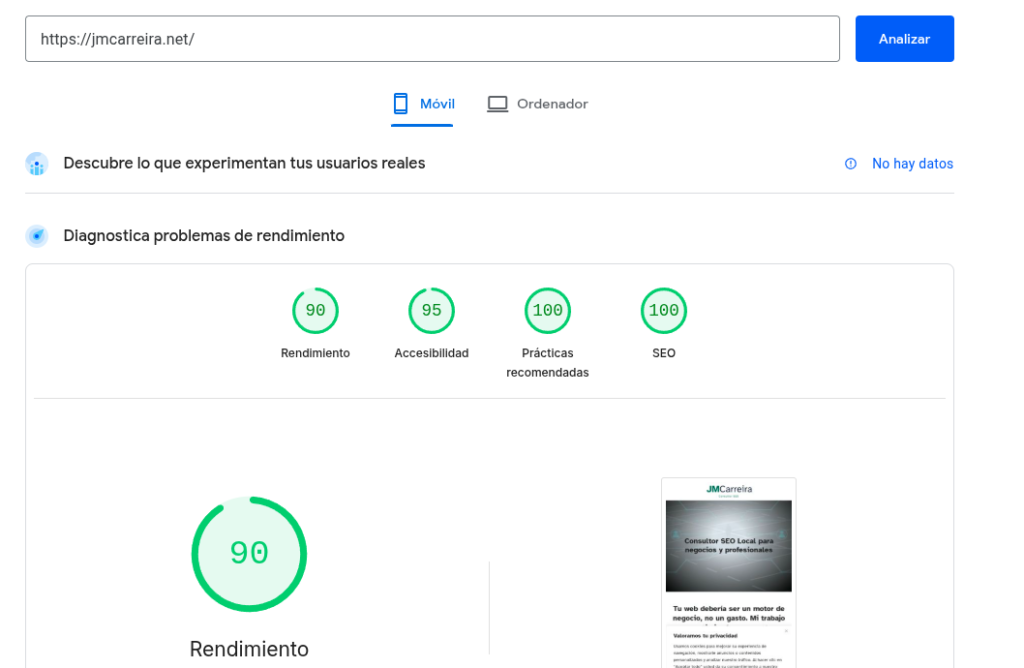The height and width of the screenshot is (668, 1024).
Task: Select the smartphone icon beside Móvil
Action: coord(401,103)
